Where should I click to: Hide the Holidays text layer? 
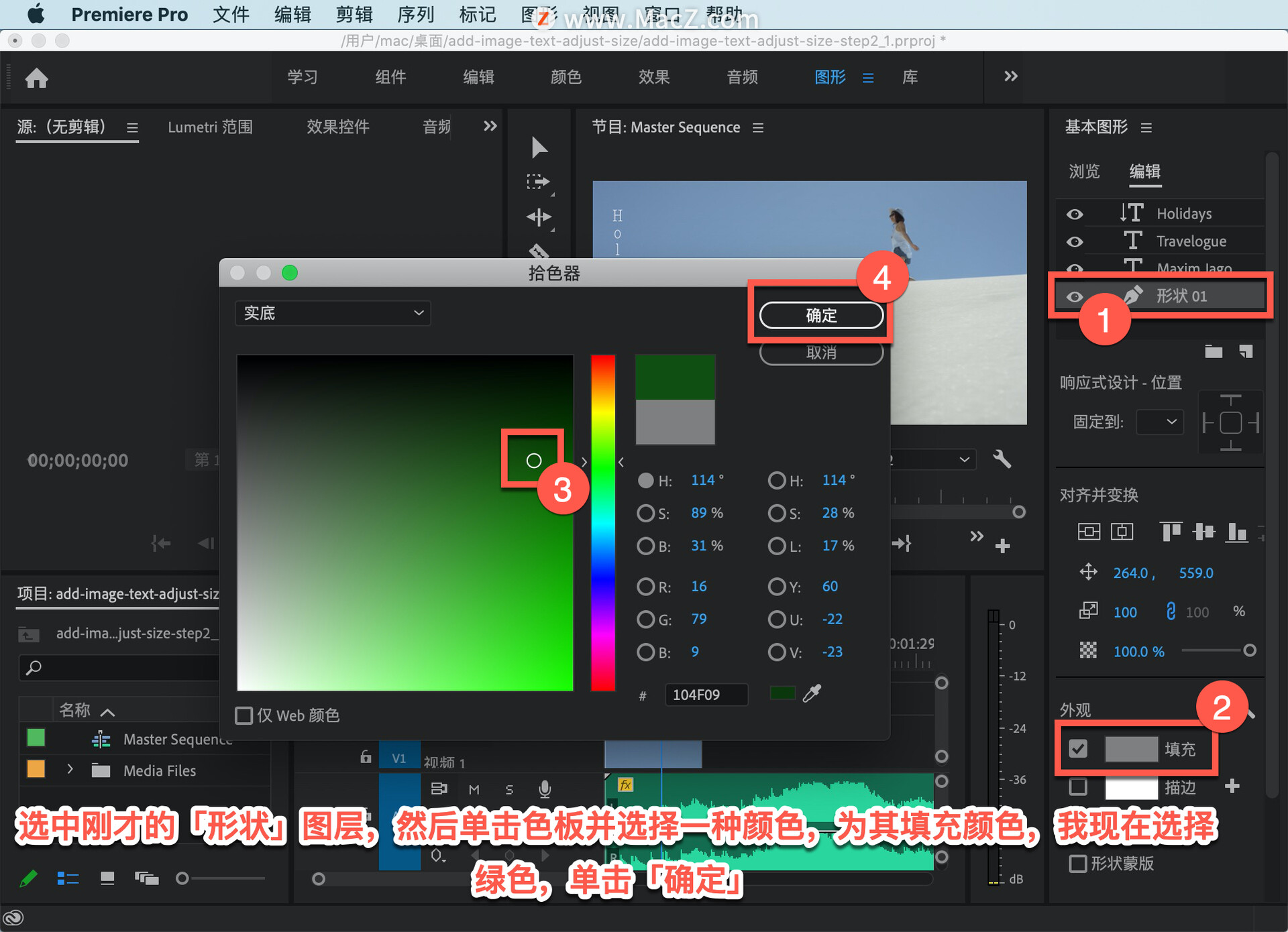1075,214
